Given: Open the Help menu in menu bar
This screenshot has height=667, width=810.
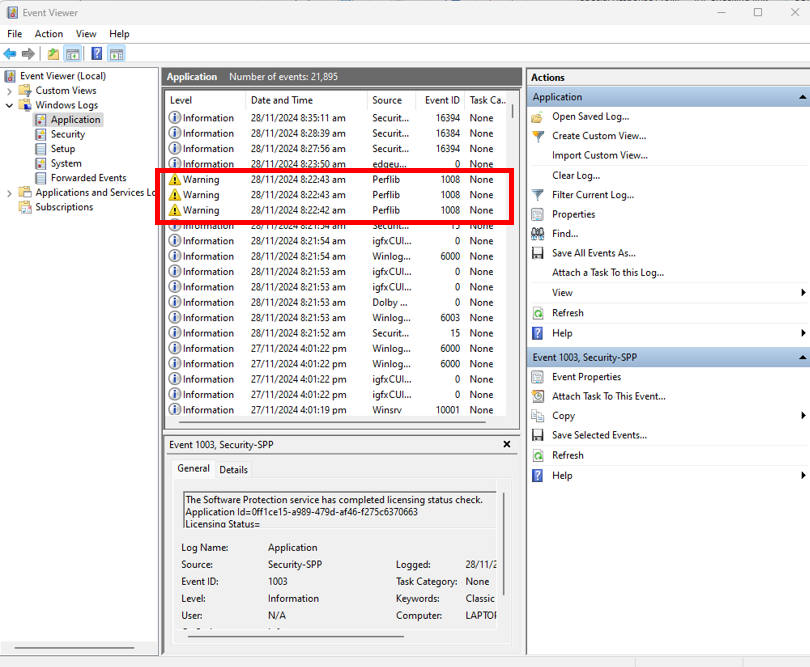Looking at the screenshot, I should coord(119,34).
